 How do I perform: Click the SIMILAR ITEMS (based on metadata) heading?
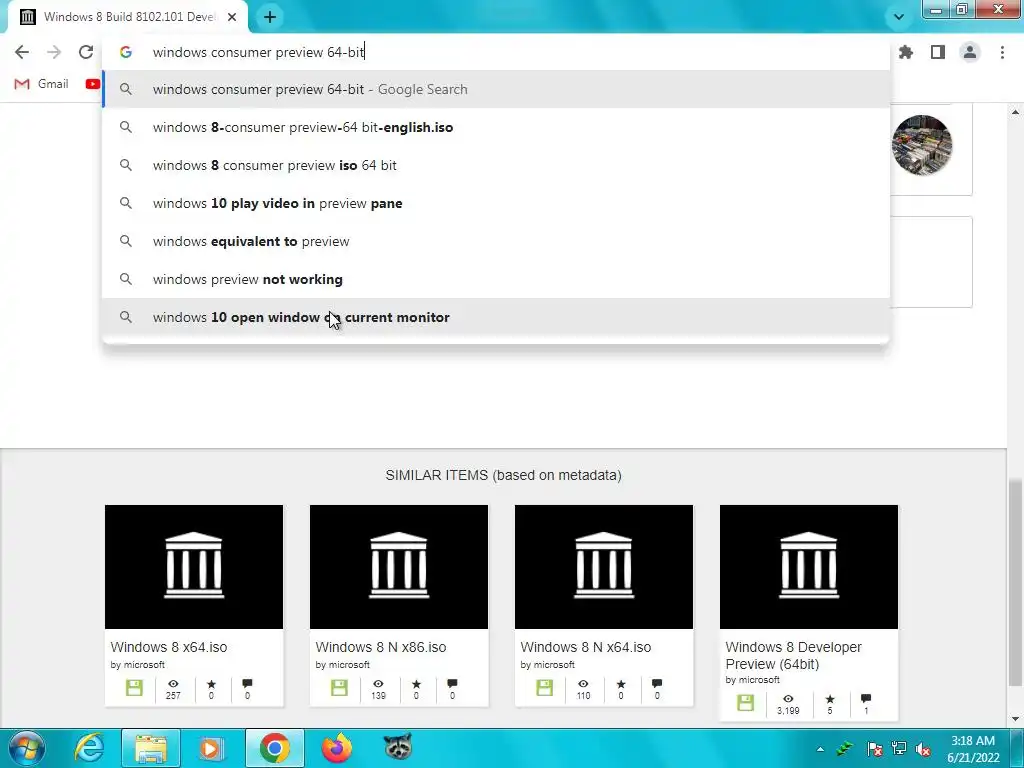click(x=504, y=475)
